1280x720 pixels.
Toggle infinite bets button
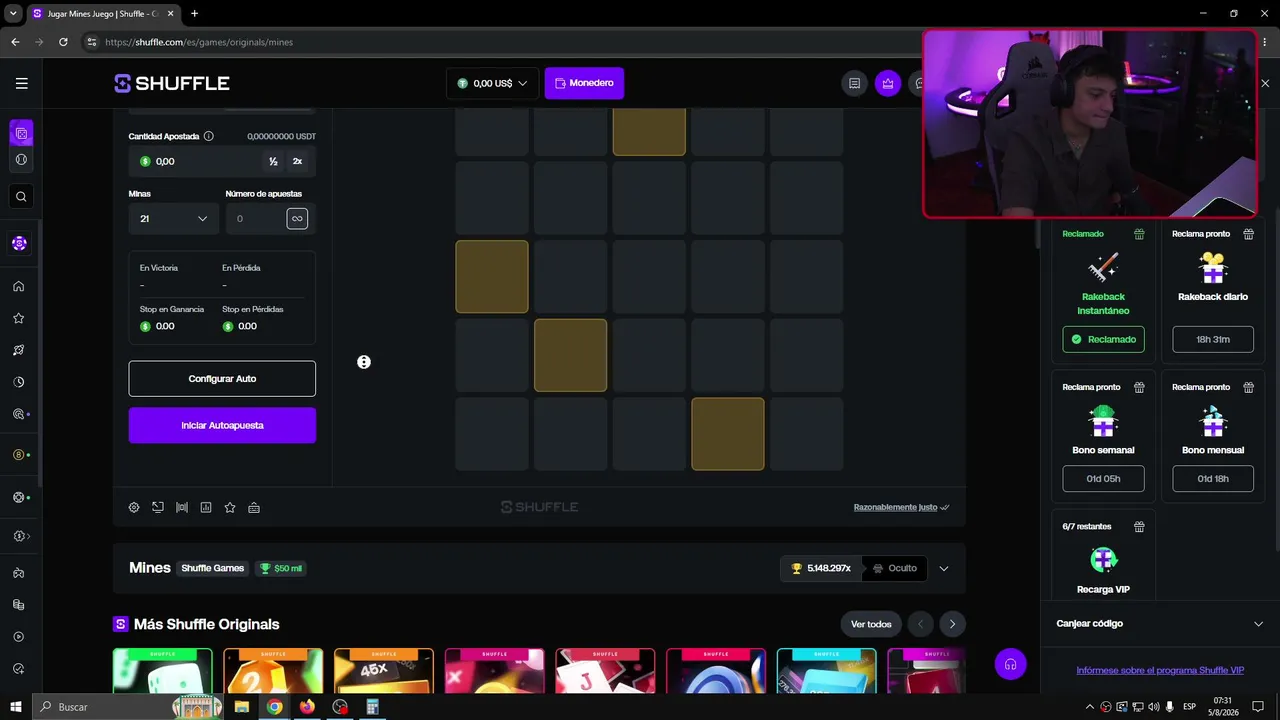point(297,219)
